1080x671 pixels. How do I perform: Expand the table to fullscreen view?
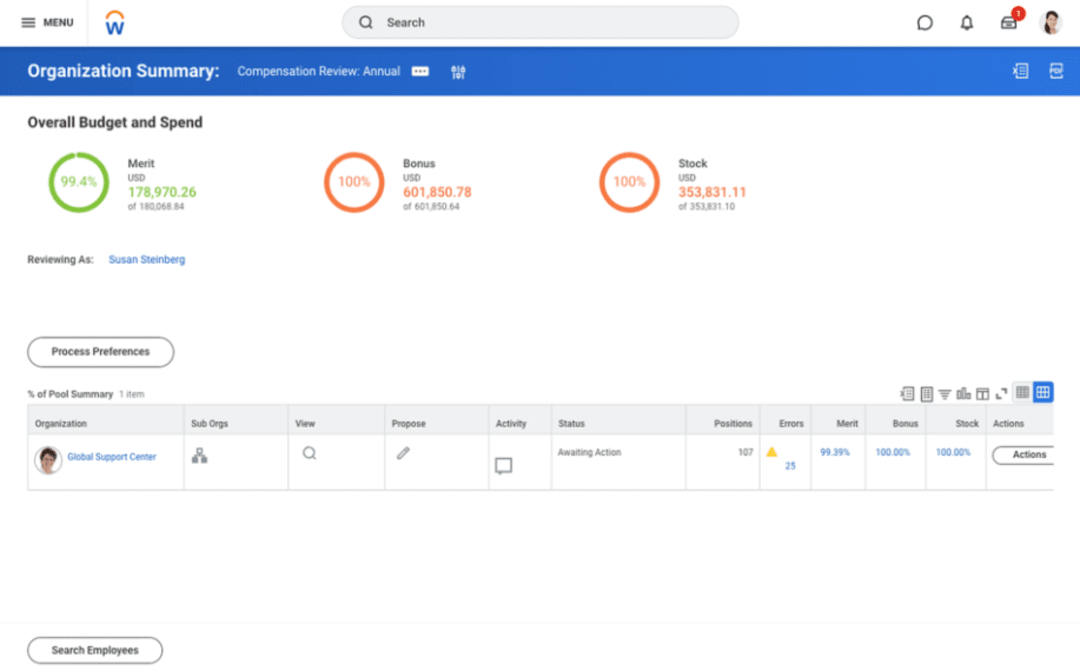1000,393
